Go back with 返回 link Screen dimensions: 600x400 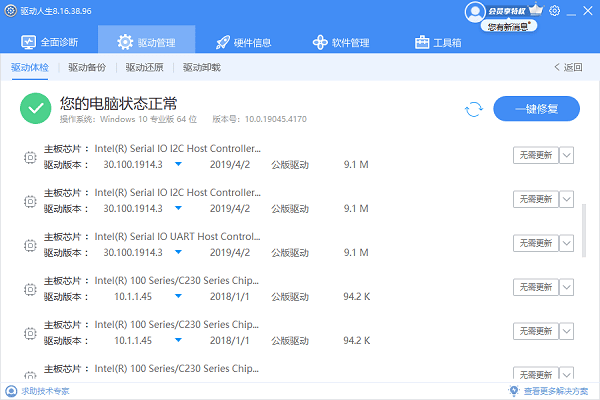[568, 67]
